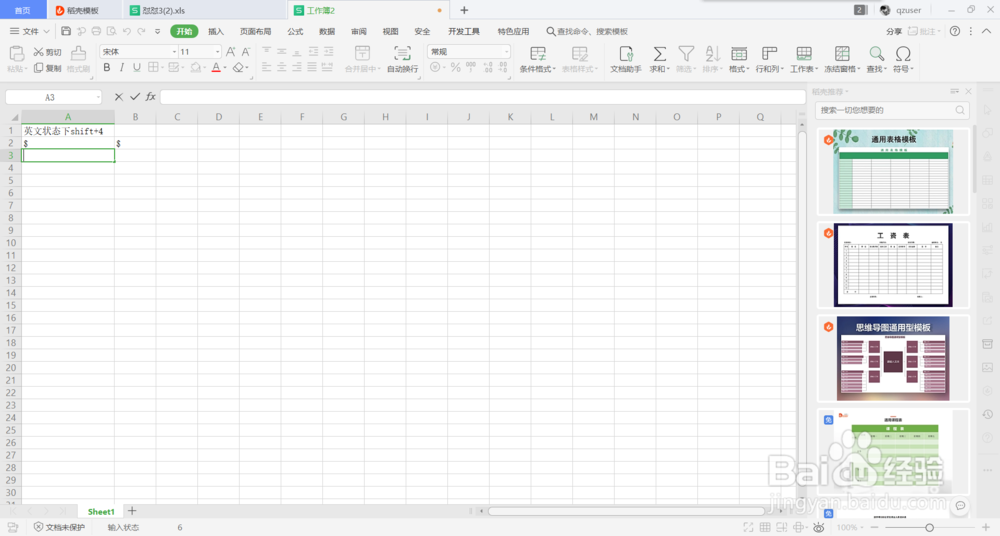Click the 格式刷 format painter icon
This screenshot has height=536, width=1000.
78,59
